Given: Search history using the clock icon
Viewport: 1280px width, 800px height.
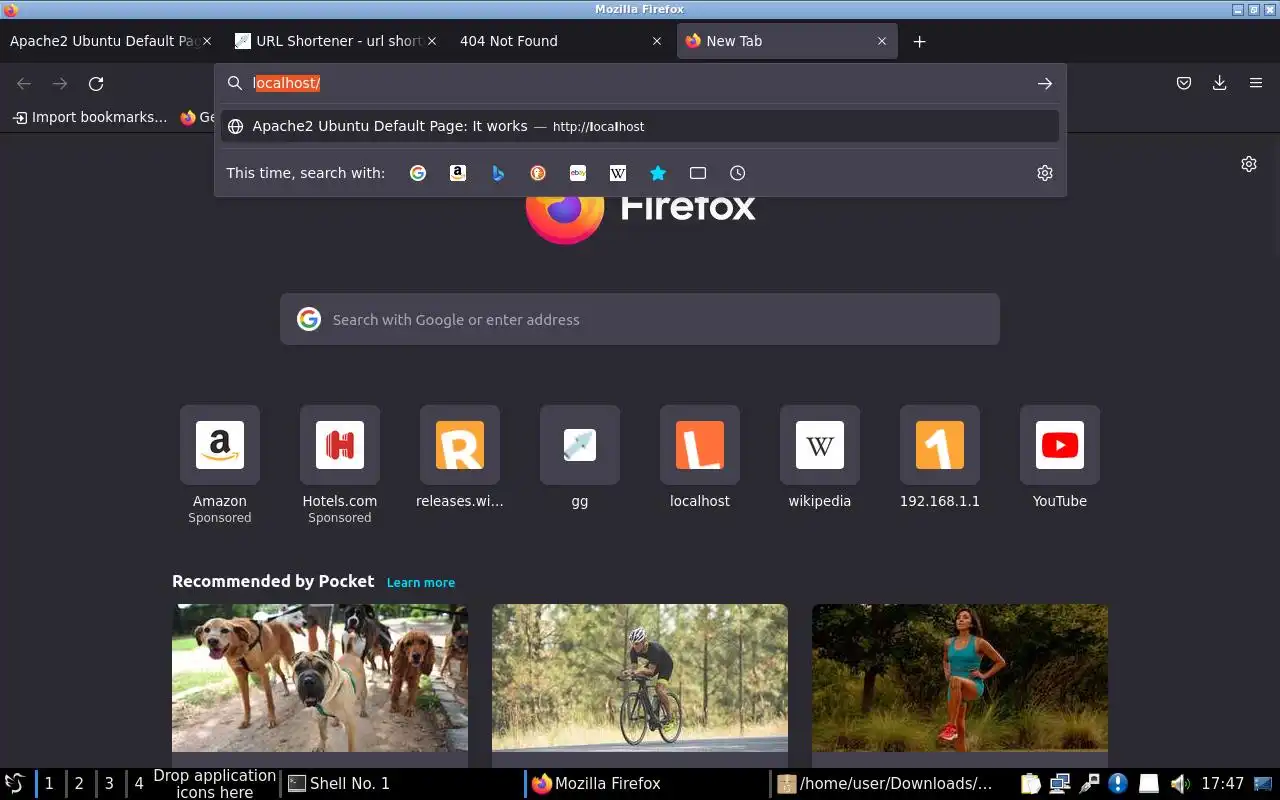Looking at the screenshot, I should [x=738, y=173].
